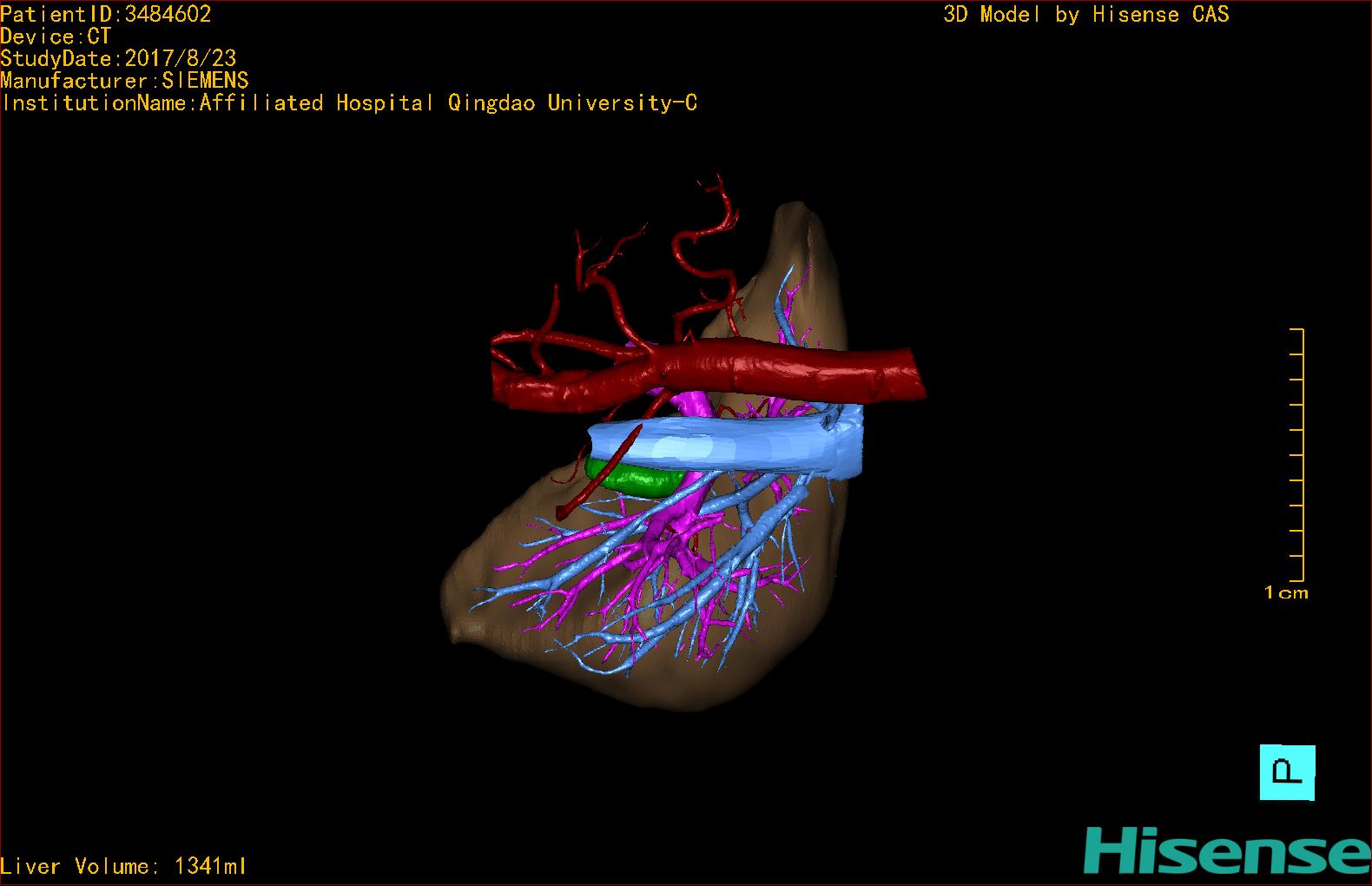Click the 3D Model by Hisense CAS label
The height and width of the screenshot is (886, 1372).
click(x=1086, y=14)
